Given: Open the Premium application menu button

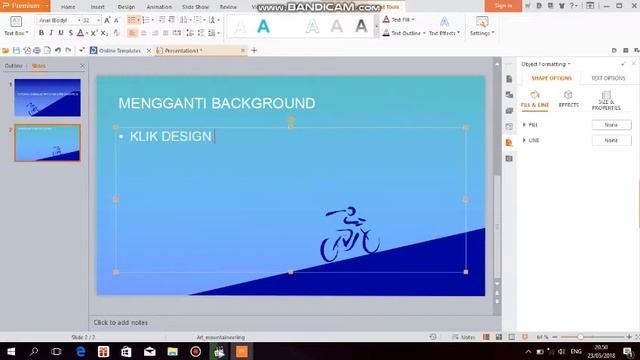Looking at the screenshot, I should (x=25, y=6).
